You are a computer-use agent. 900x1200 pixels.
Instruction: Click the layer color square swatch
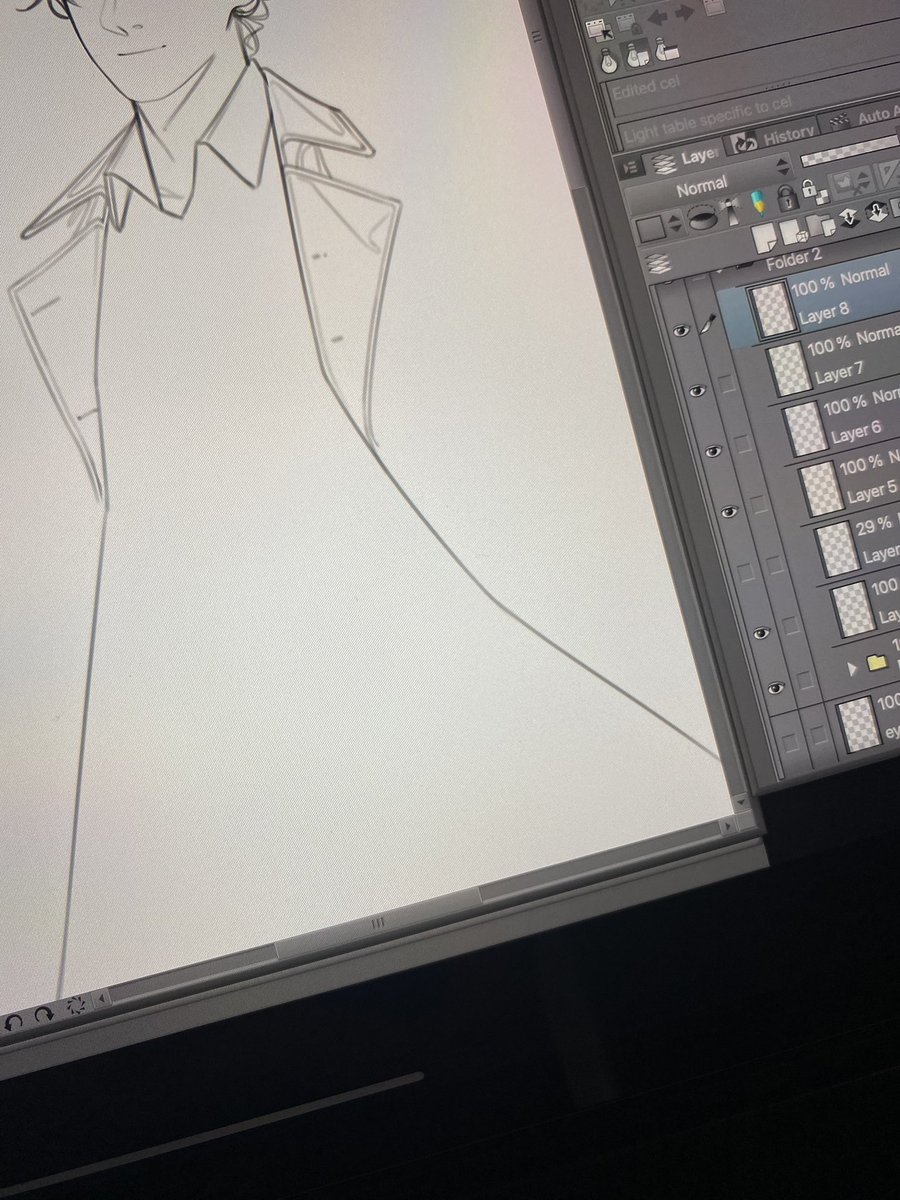(x=651, y=229)
